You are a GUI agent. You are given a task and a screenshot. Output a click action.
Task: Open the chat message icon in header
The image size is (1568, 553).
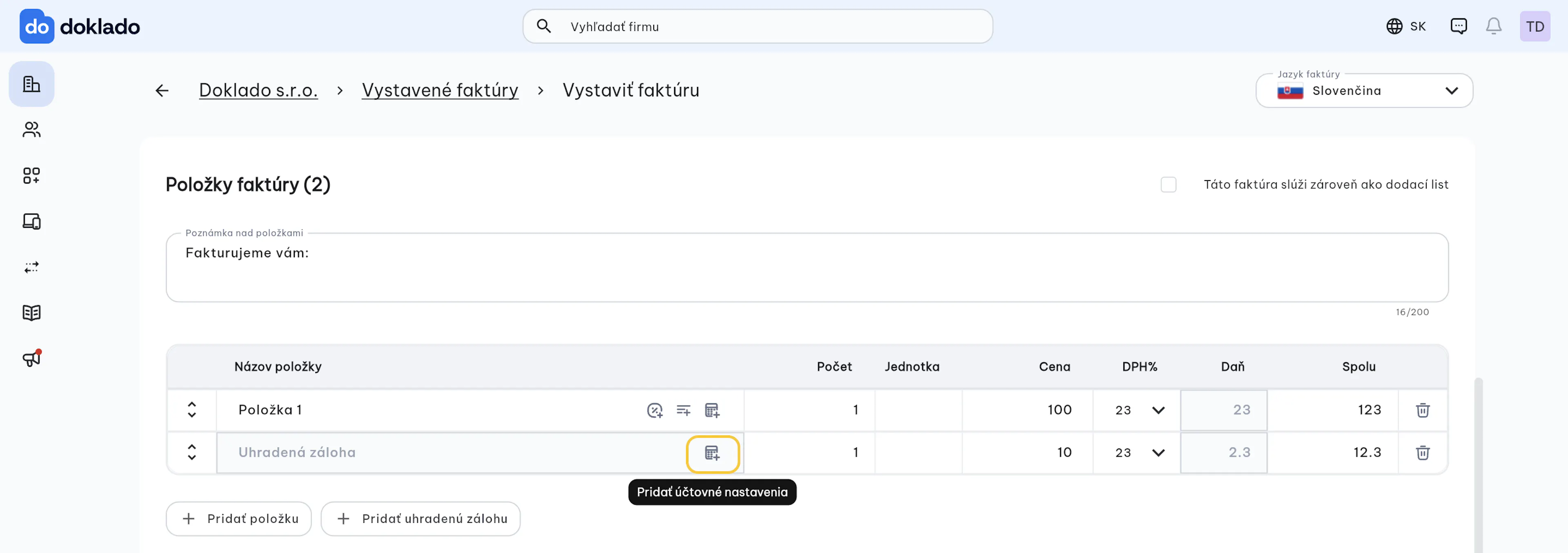[x=1459, y=26]
